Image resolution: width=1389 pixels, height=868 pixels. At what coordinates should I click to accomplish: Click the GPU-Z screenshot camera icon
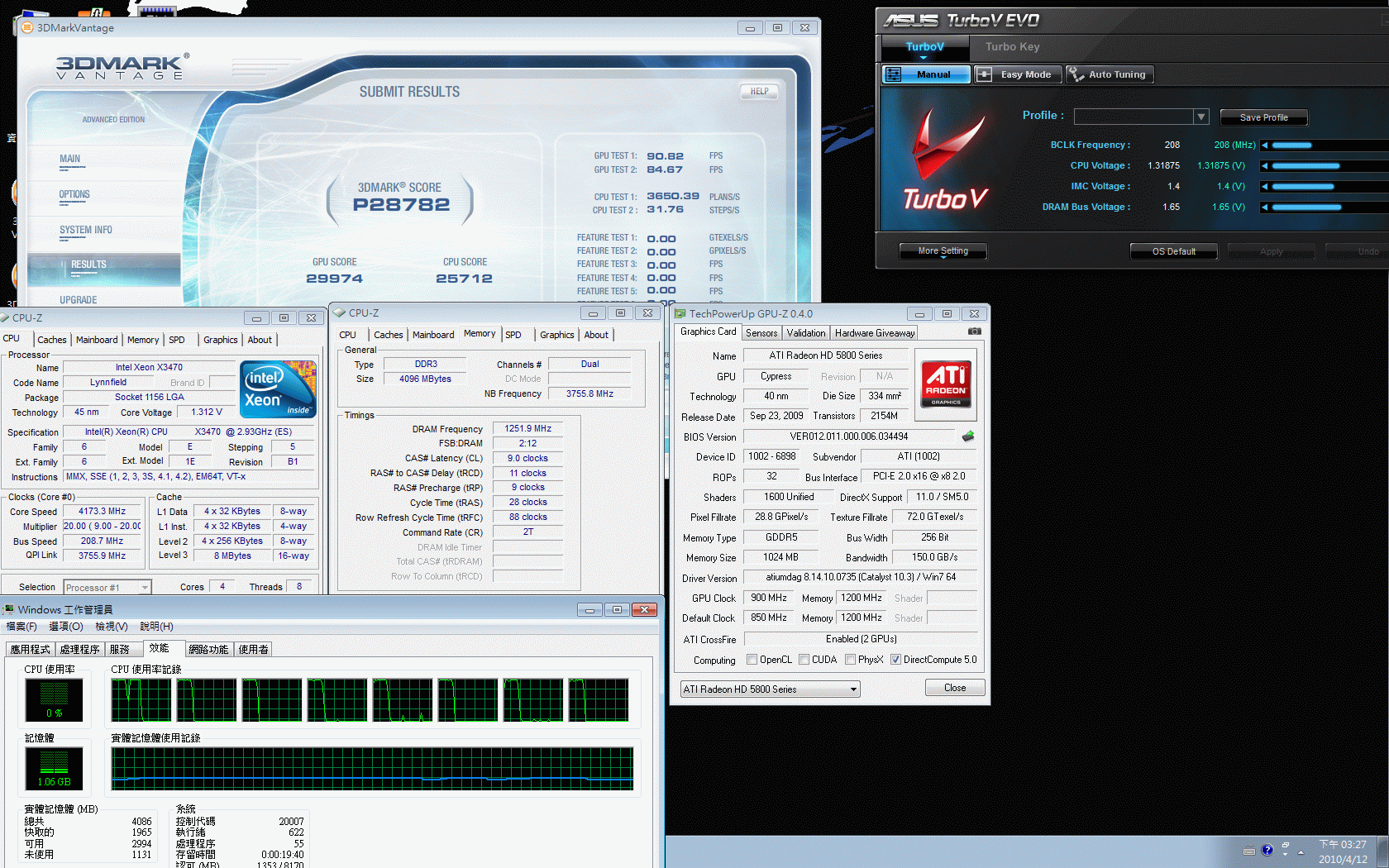click(974, 331)
